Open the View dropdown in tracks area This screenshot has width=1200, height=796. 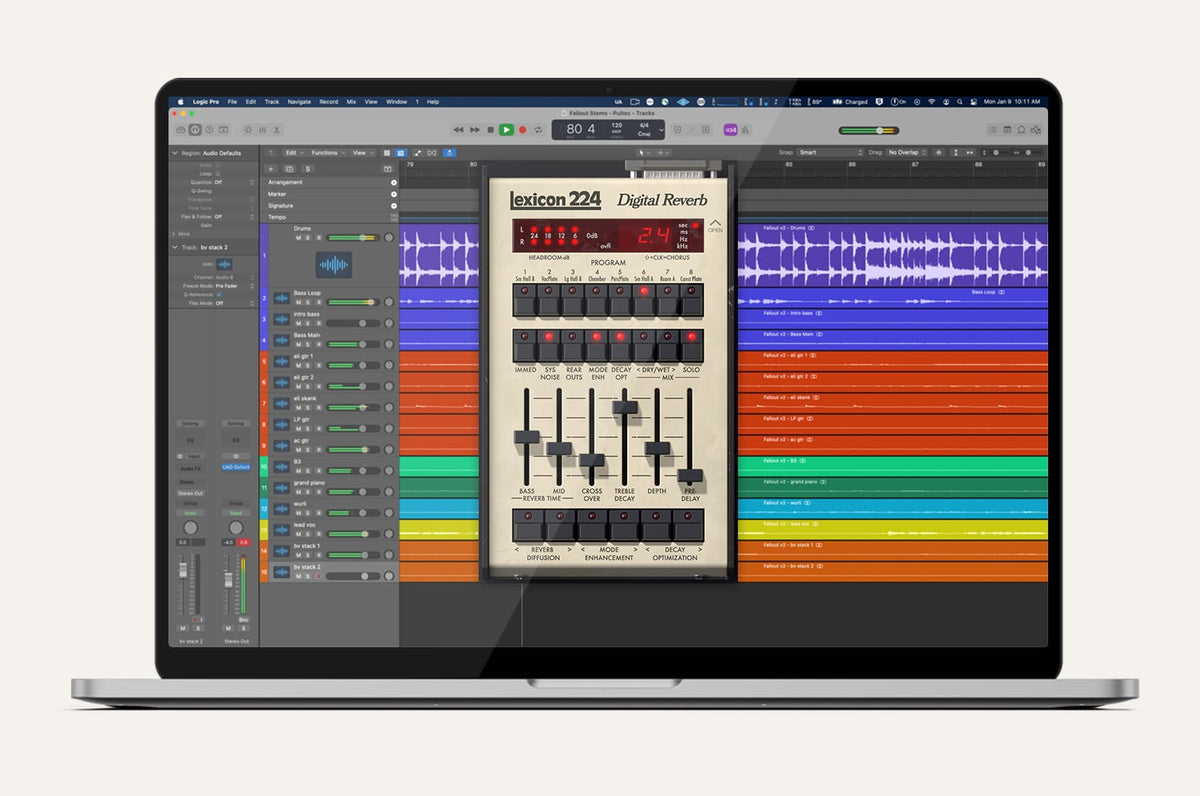[x=361, y=153]
